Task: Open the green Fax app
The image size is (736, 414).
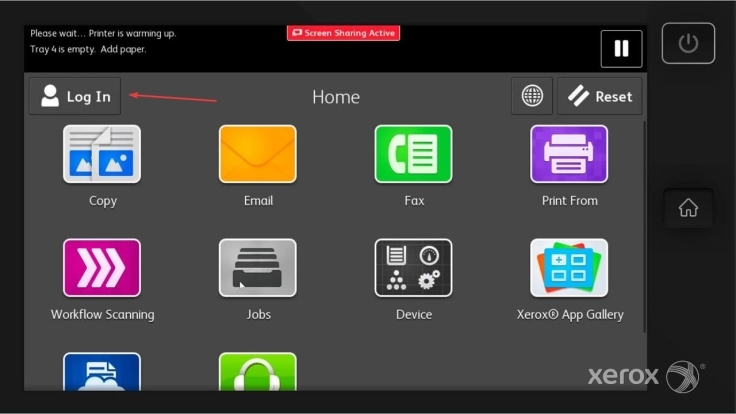Action: coord(413,155)
